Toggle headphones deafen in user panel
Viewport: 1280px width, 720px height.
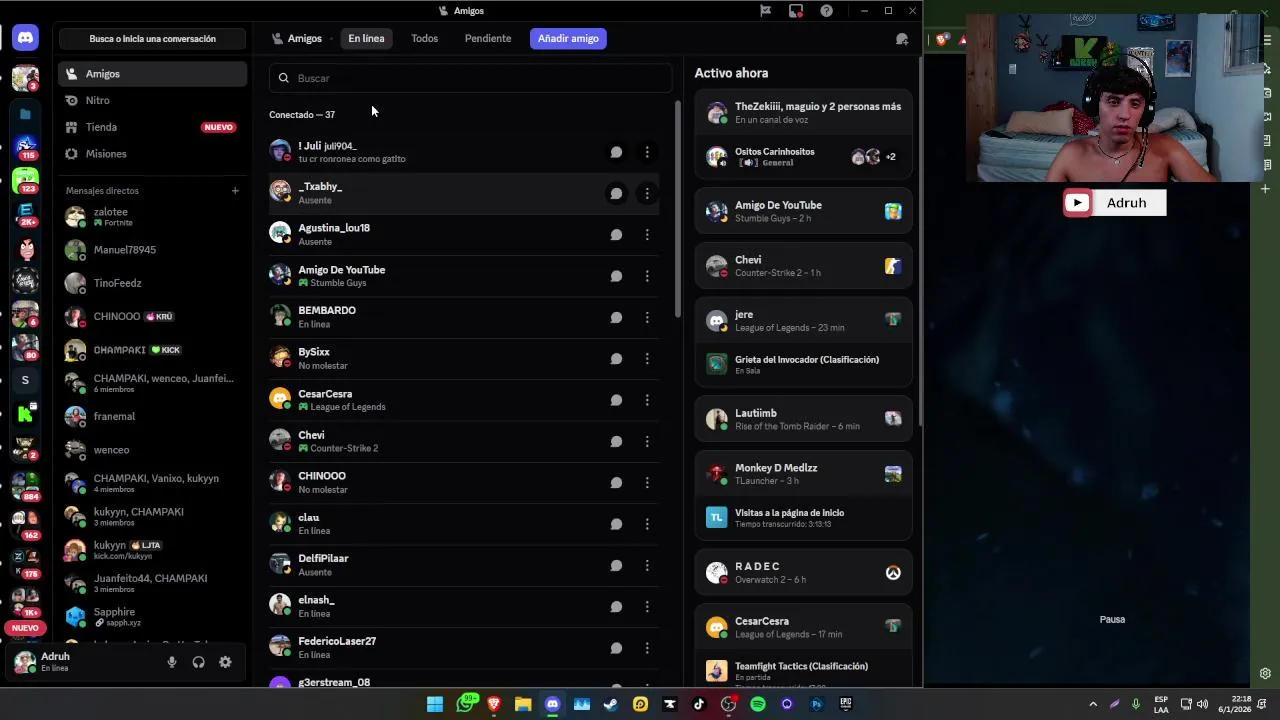tap(199, 662)
